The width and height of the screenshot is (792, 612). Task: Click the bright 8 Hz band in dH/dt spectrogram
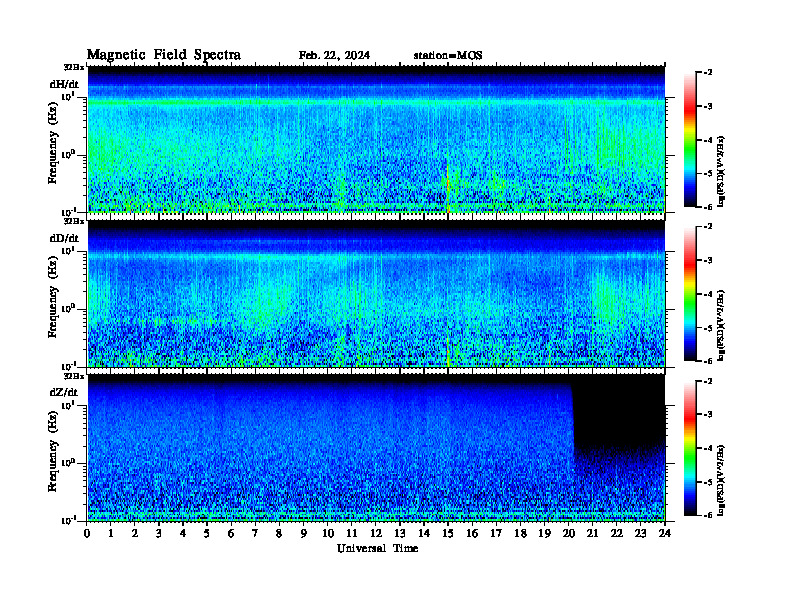pos(376,103)
